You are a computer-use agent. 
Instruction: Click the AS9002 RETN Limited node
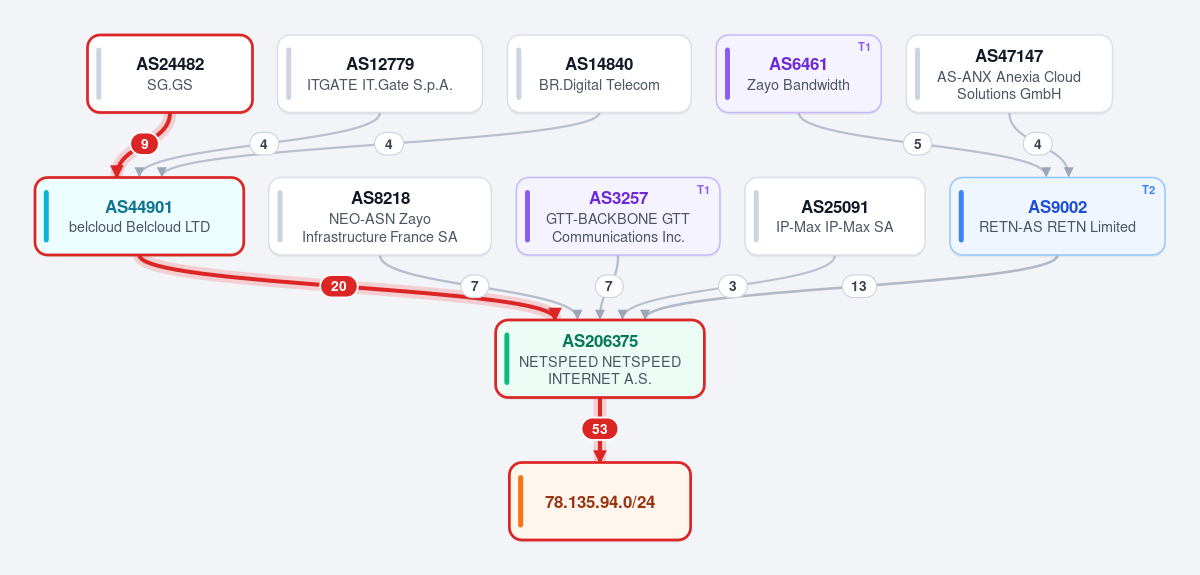(1057, 216)
